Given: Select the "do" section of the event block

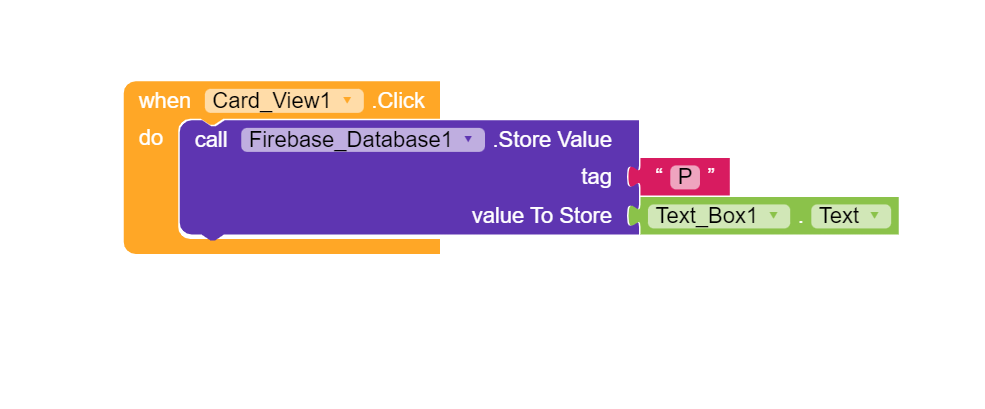Looking at the screenshot, I should pos(151,139).
